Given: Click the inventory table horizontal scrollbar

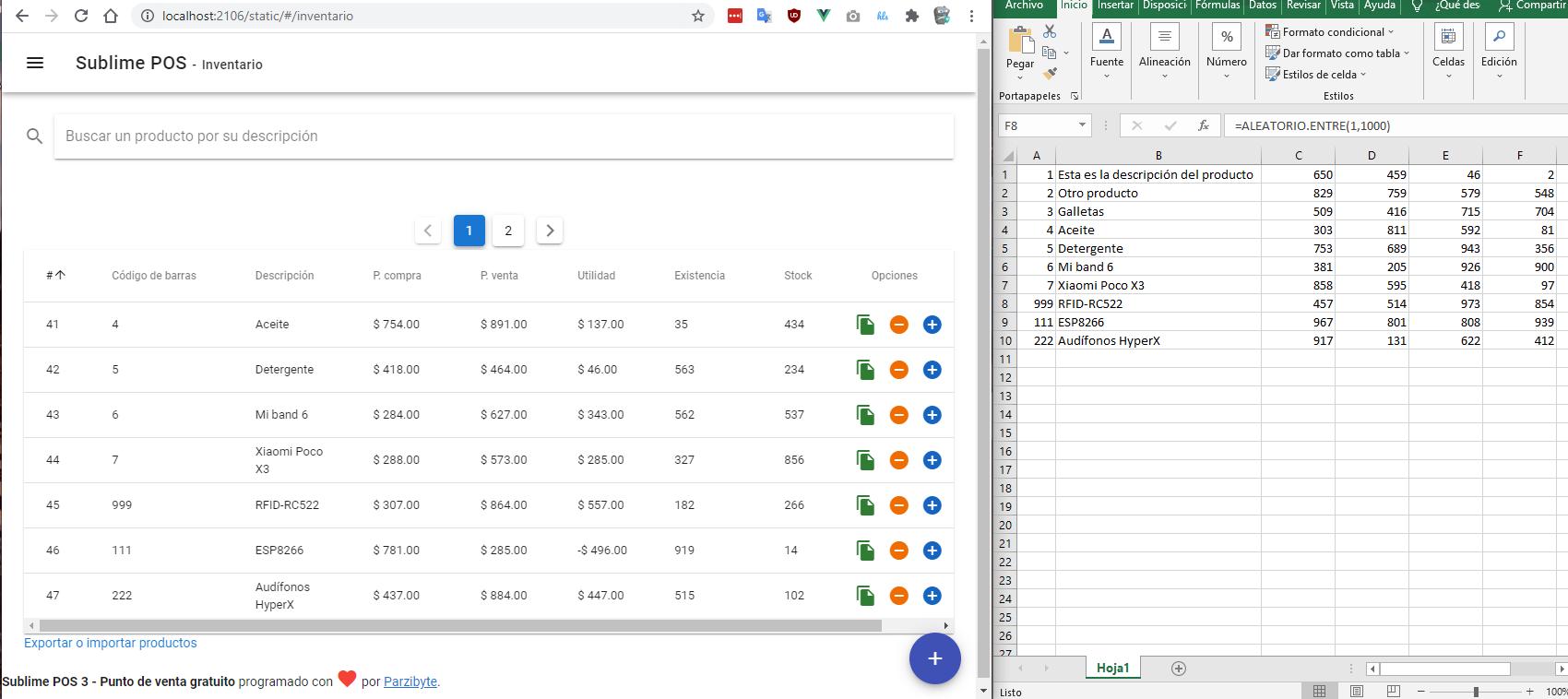Looking at the screenshot, I should 459,625.
